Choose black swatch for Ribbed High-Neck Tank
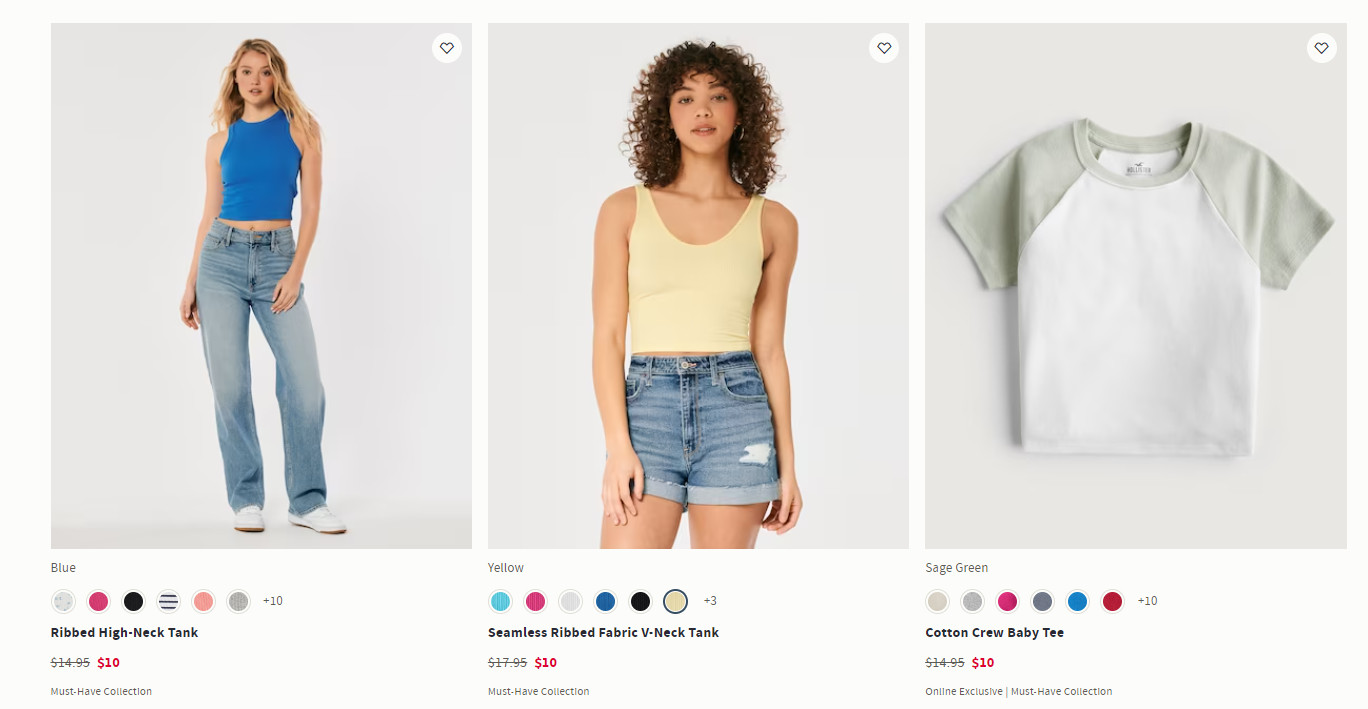 [x=133, y=601]
